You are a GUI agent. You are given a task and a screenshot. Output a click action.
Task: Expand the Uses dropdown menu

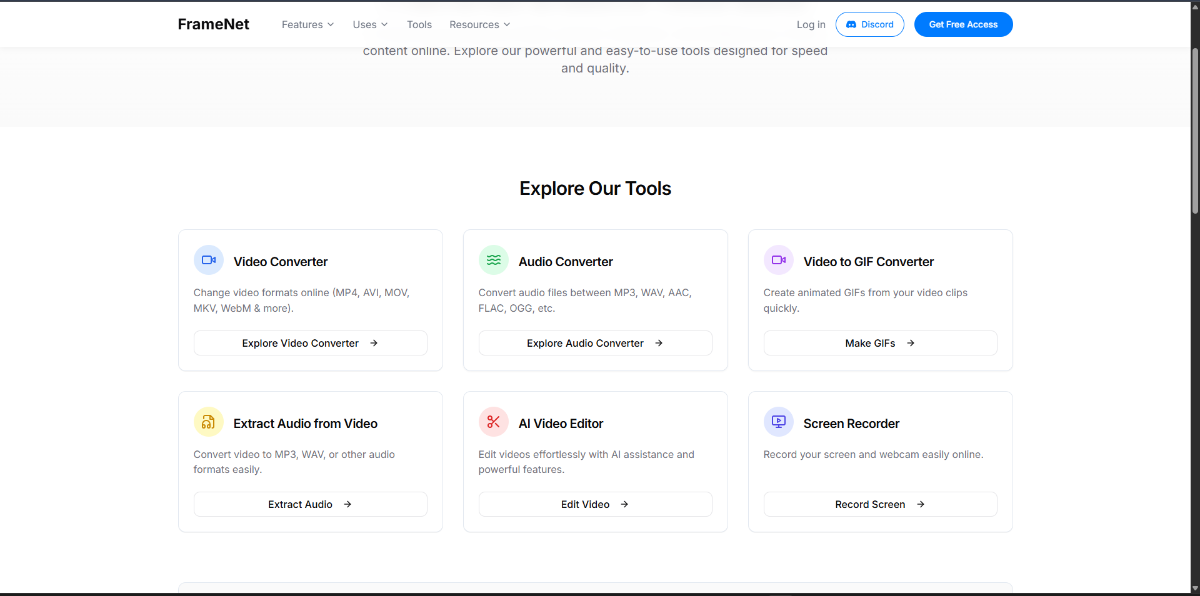pos(370,24)
